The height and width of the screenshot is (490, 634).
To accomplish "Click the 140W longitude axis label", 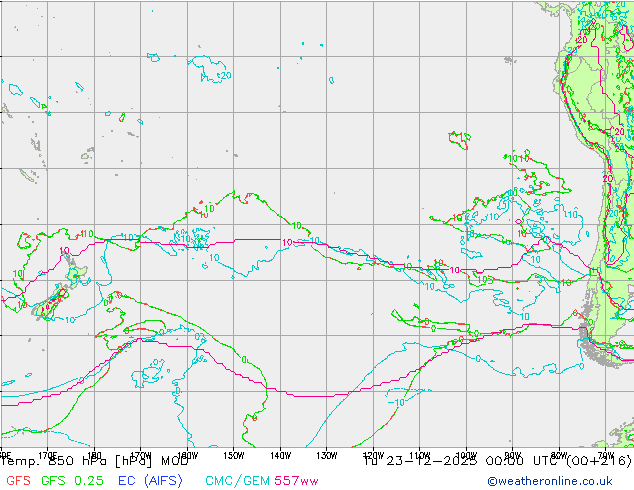I will click(280, 456).
